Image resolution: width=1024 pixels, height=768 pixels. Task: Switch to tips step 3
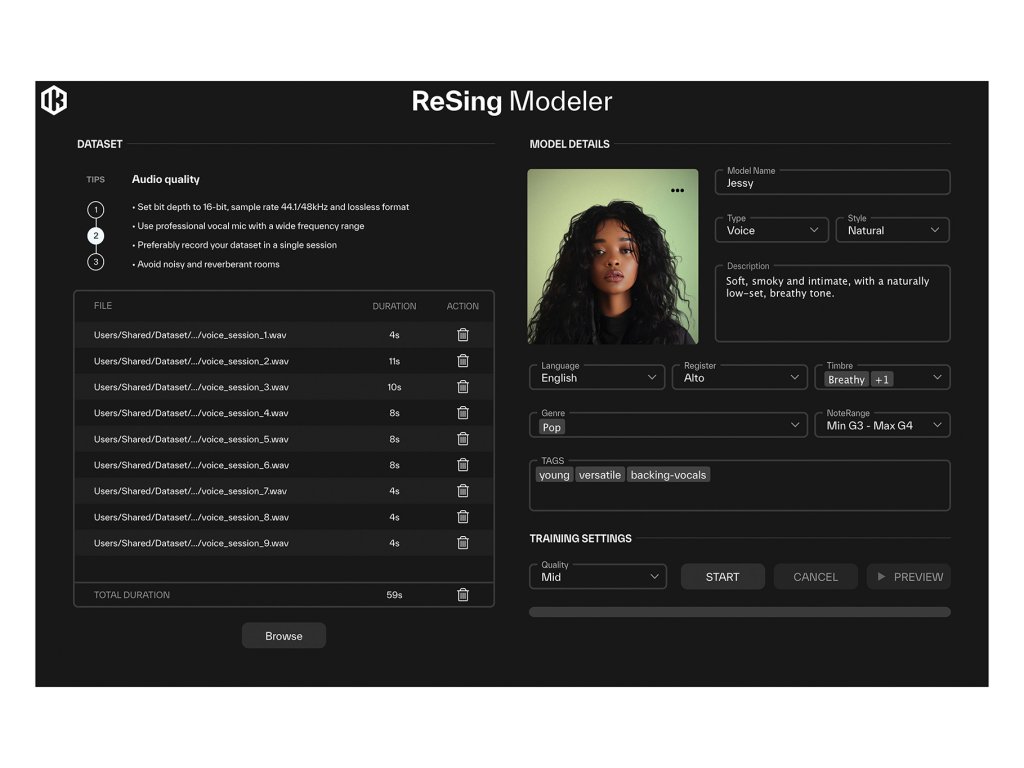coord(96,262)
